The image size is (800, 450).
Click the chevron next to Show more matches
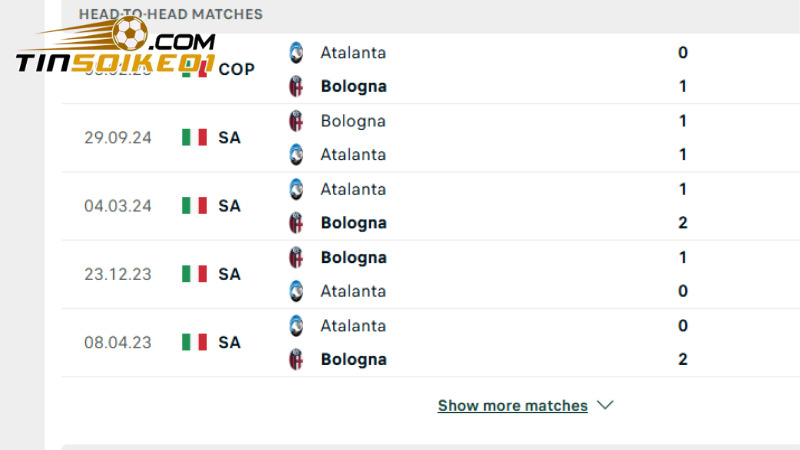pos(604,405)
